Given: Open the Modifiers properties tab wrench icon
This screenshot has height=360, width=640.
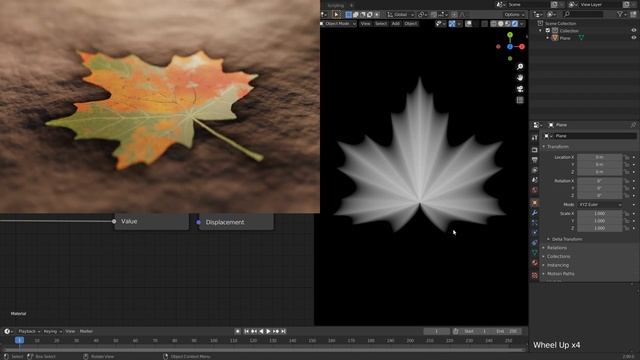Looking at the screenshot, I should pos(535,213).
